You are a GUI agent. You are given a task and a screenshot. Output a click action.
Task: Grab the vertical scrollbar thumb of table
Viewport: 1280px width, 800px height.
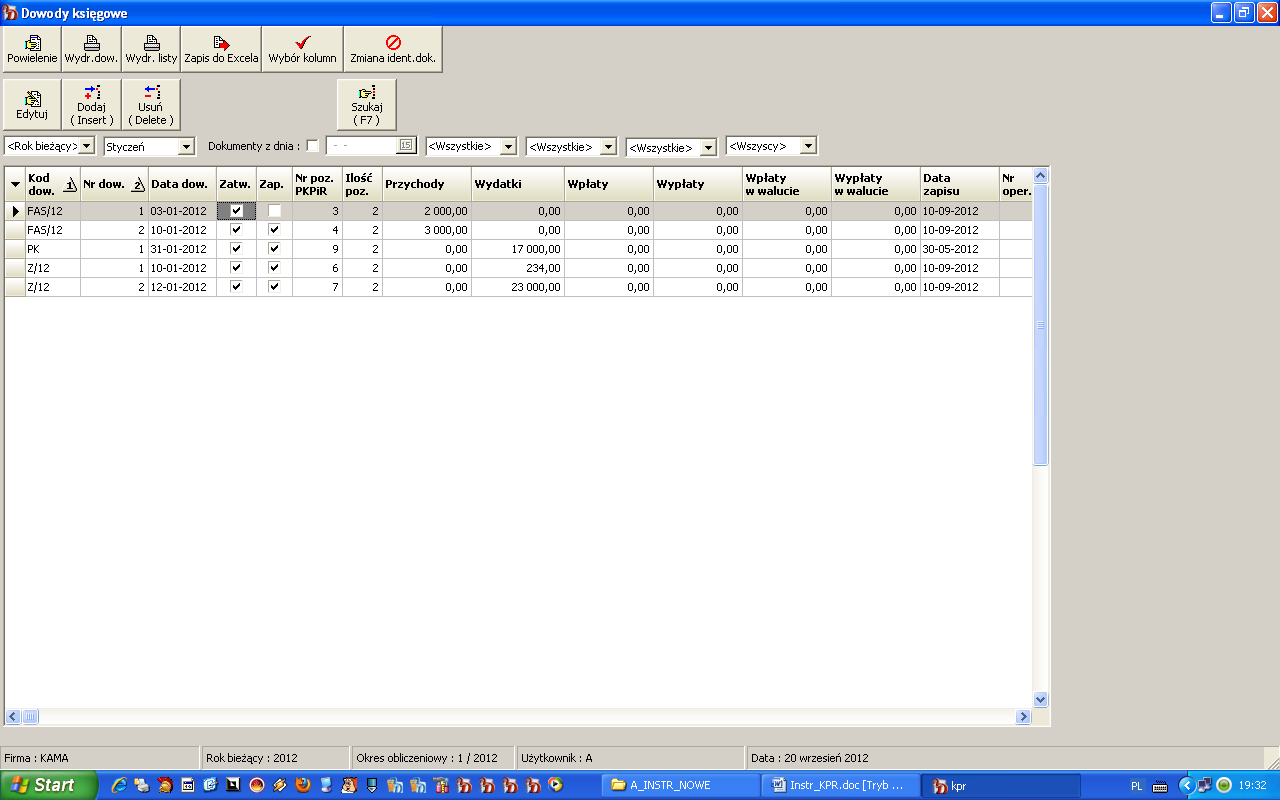coord(1040,325)
